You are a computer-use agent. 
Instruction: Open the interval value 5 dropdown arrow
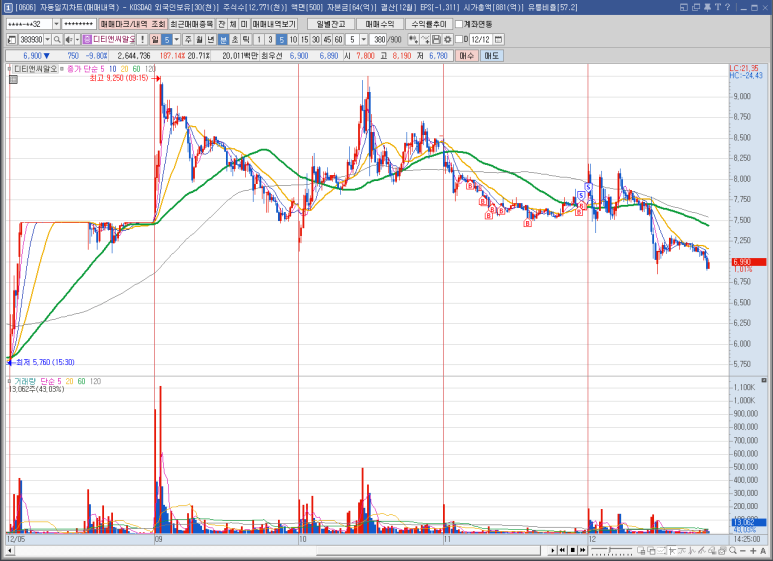pos(364,39)
